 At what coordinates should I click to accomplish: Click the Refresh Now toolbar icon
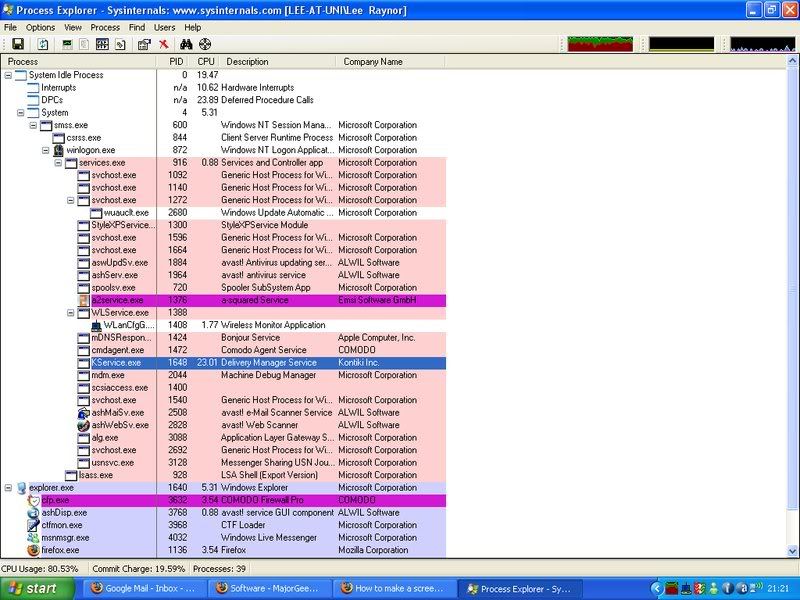coord(43,44)
